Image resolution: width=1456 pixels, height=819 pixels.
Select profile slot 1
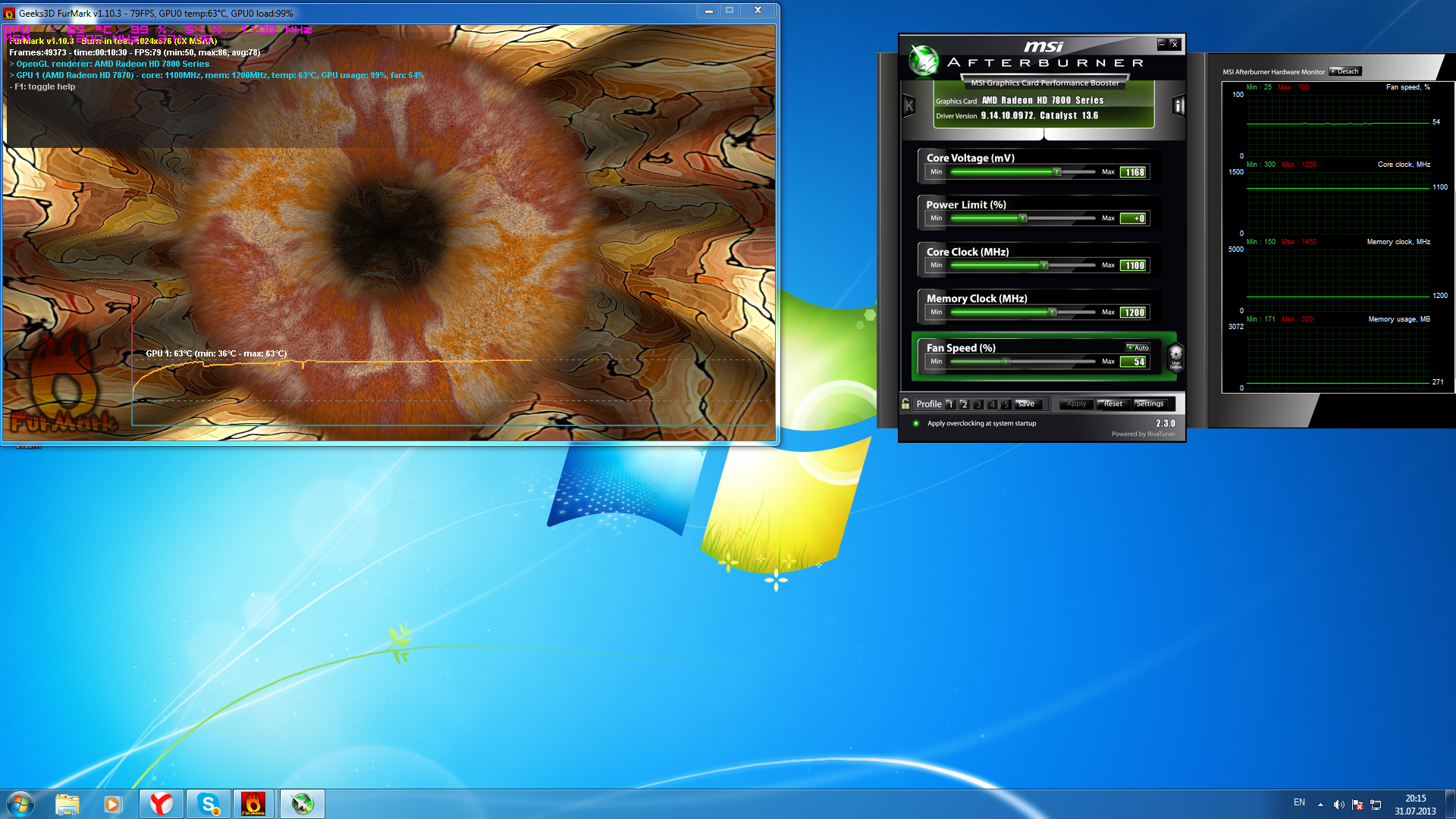[950, 404]
